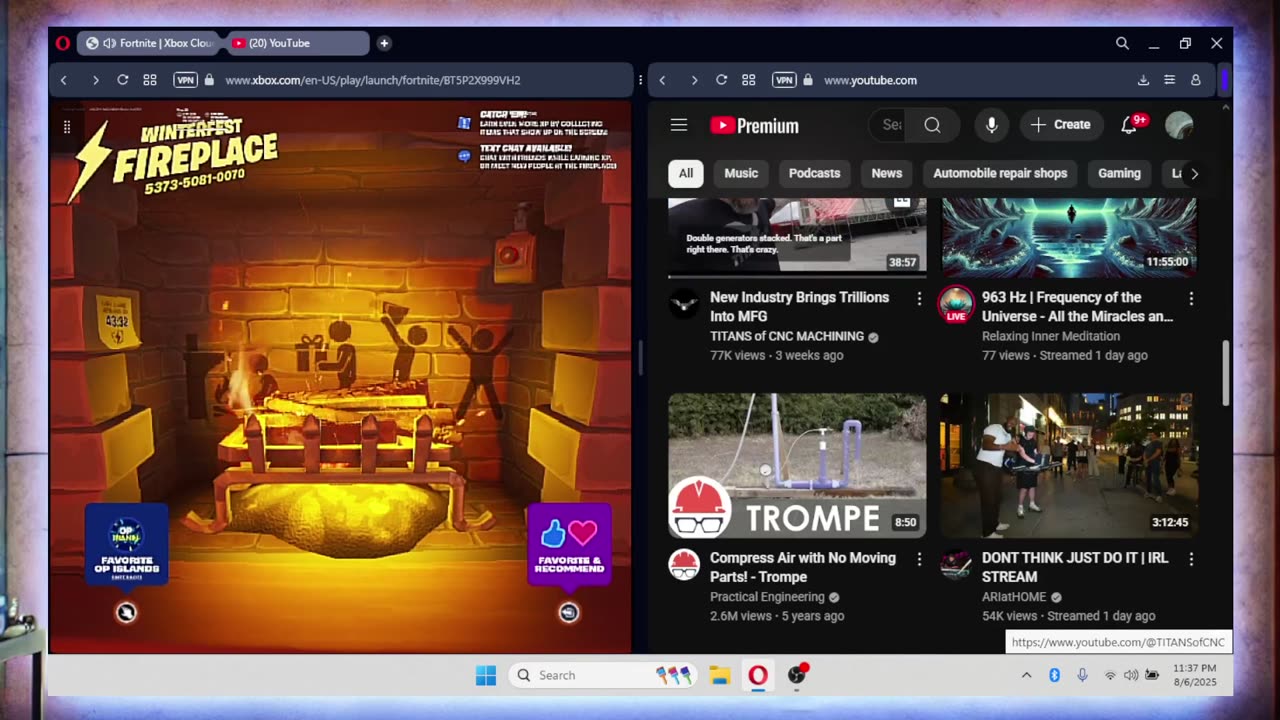Open Speed Dial in the Xbox pane
The height and width of the screenshot is (720, 1280).
coord(150,80)
